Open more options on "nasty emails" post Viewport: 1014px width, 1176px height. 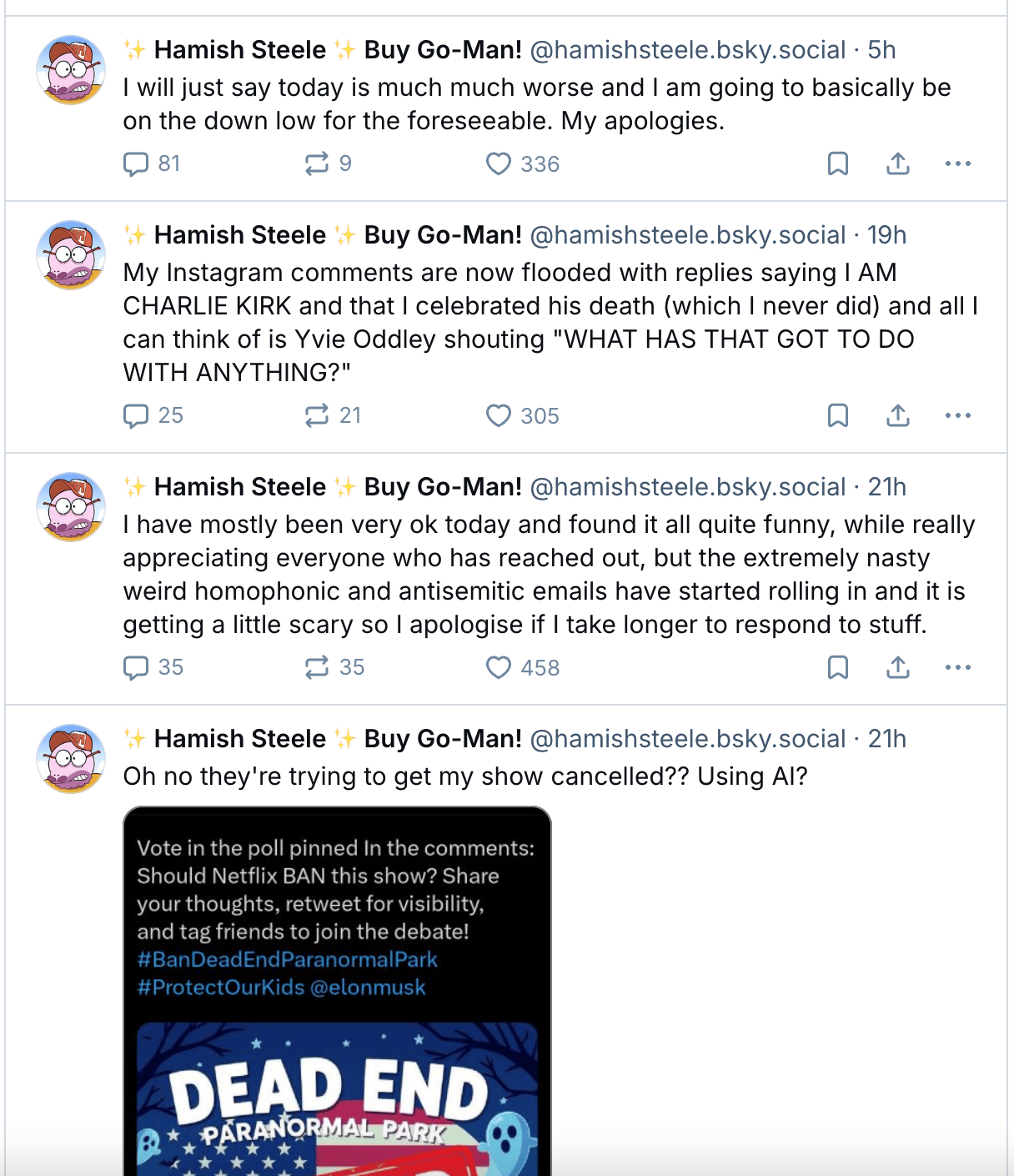click(957, 667)
